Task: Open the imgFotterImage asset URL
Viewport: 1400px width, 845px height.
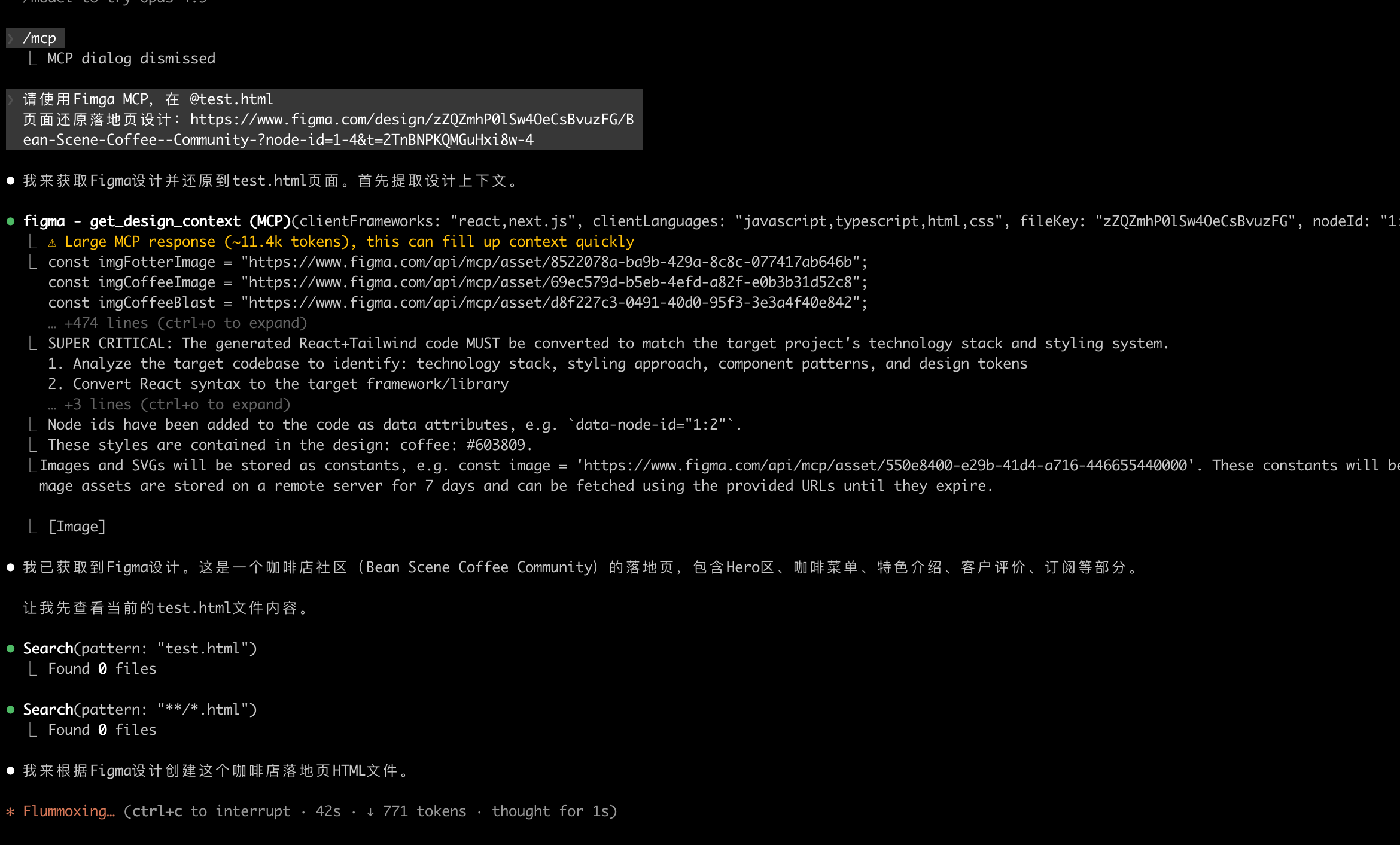Action: pyautogui.click(x=550, y=262)
